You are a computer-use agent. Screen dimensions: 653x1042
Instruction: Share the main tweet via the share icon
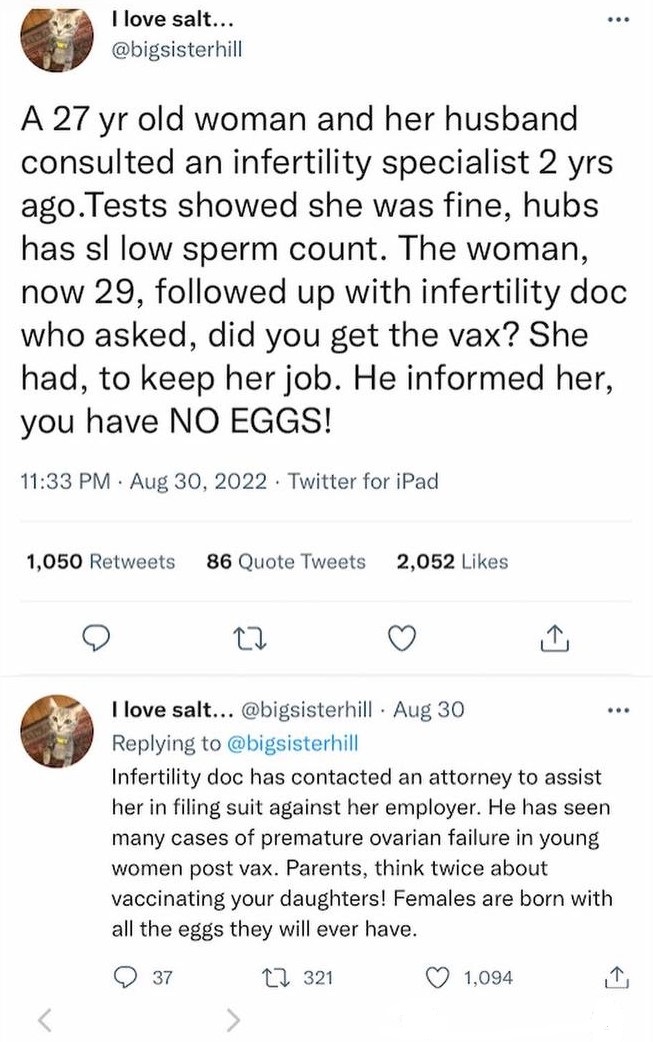coord(553,638)
